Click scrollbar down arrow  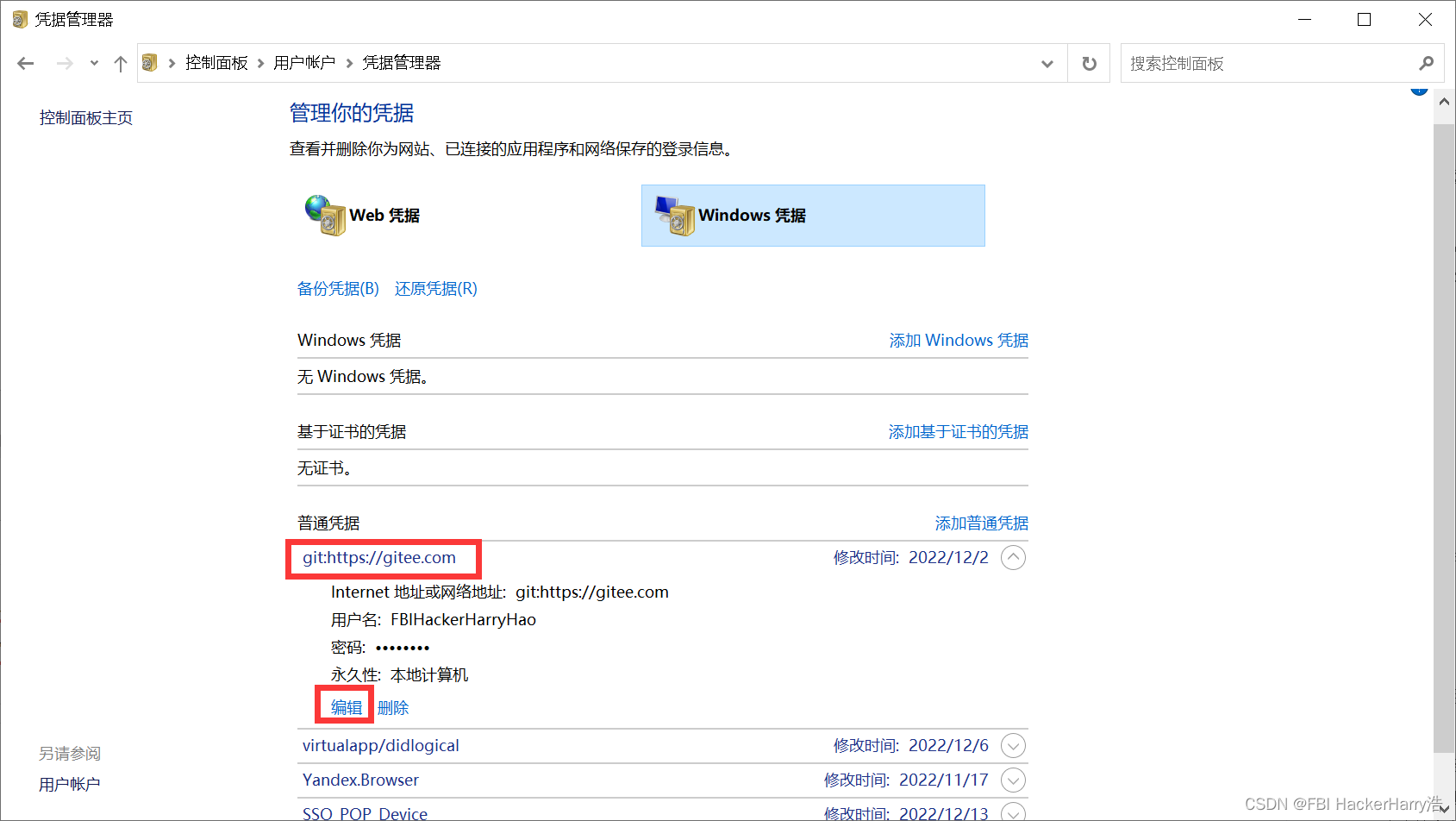[1444, 809]
